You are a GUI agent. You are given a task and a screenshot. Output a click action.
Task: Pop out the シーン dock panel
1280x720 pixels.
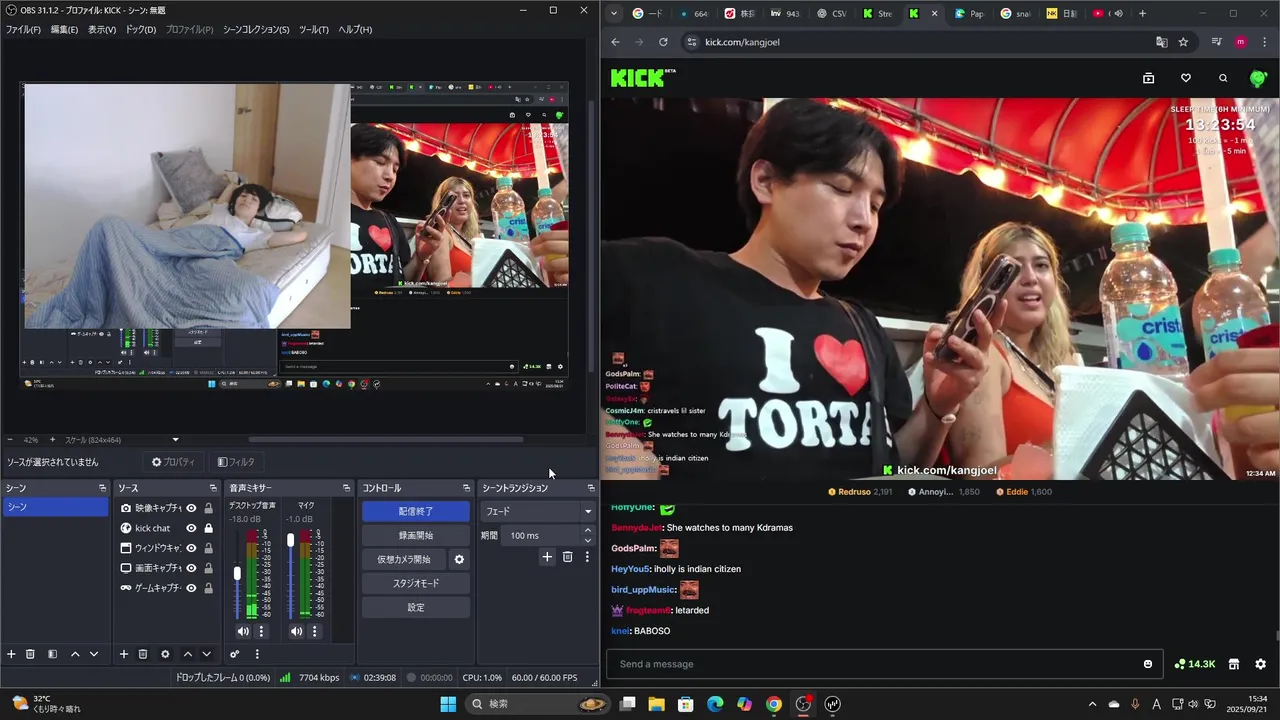(x=102, y=488)
